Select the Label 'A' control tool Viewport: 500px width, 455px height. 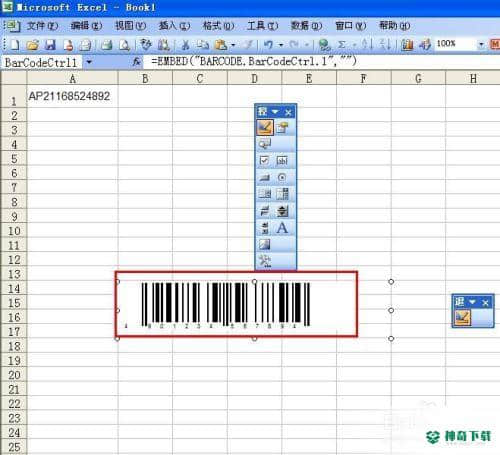pos(282,228)
